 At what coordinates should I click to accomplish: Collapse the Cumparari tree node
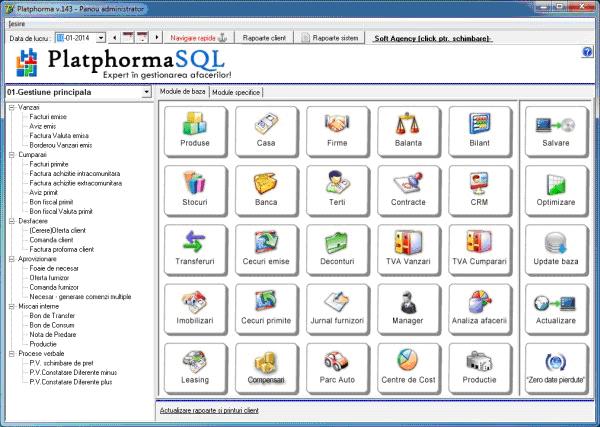coord(9,155)
